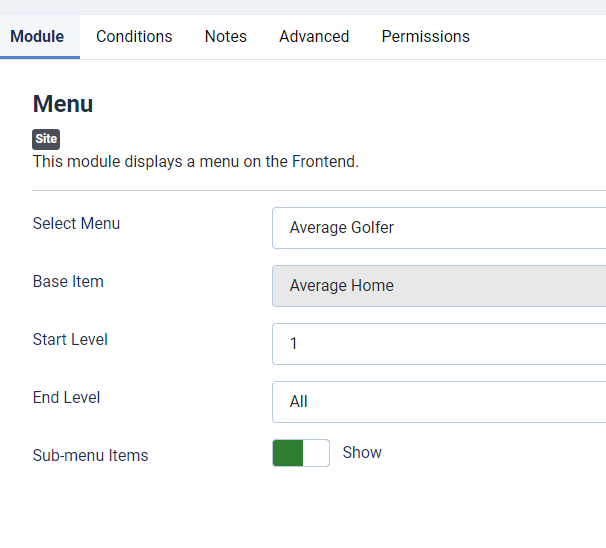The width and height of the screenshot is (606, 548).
Task: Click the Site badge under Menu heading
Action: 46,139
